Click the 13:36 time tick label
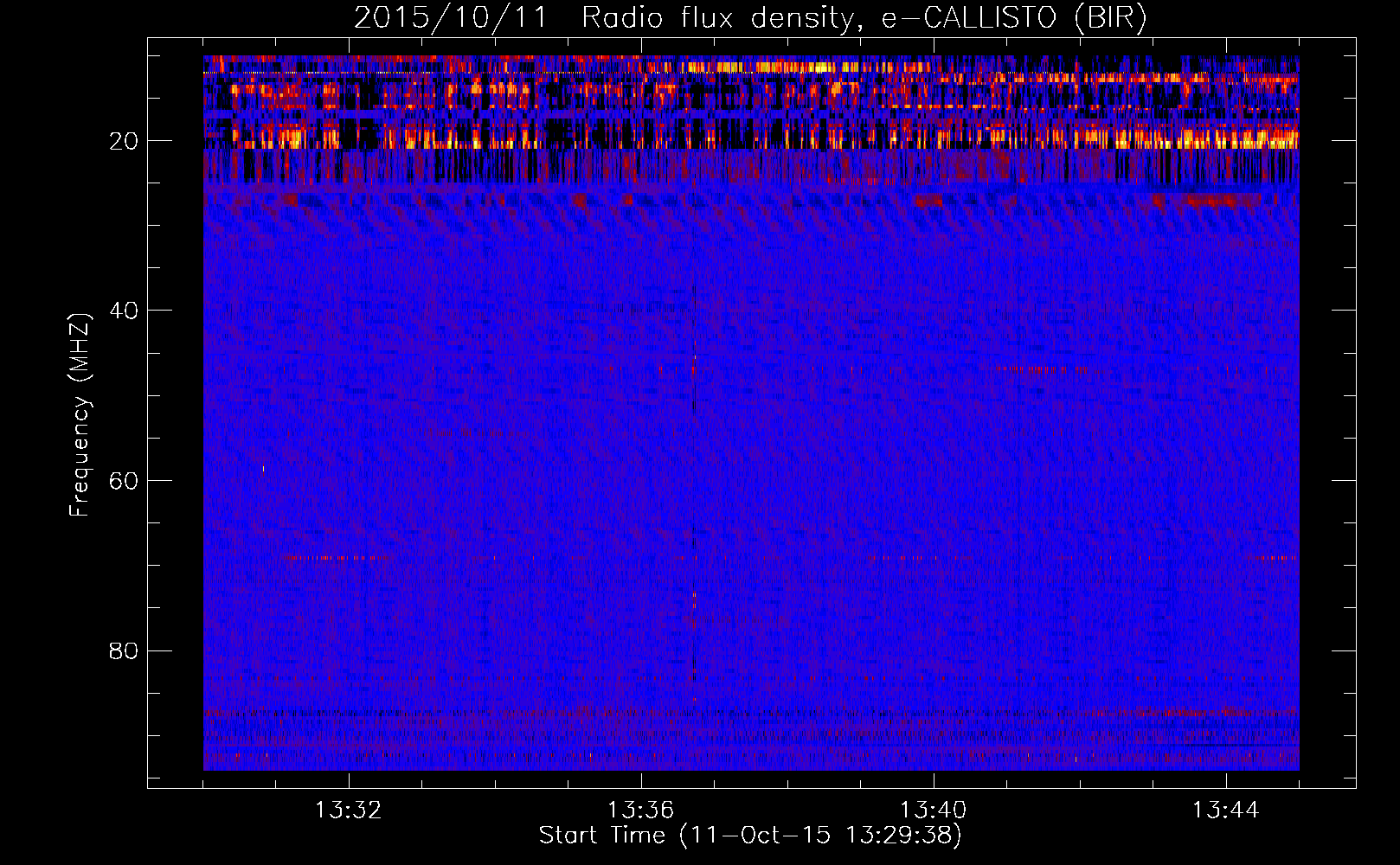Viewport: 1400px width, 865px height. (x=641, y=811)
